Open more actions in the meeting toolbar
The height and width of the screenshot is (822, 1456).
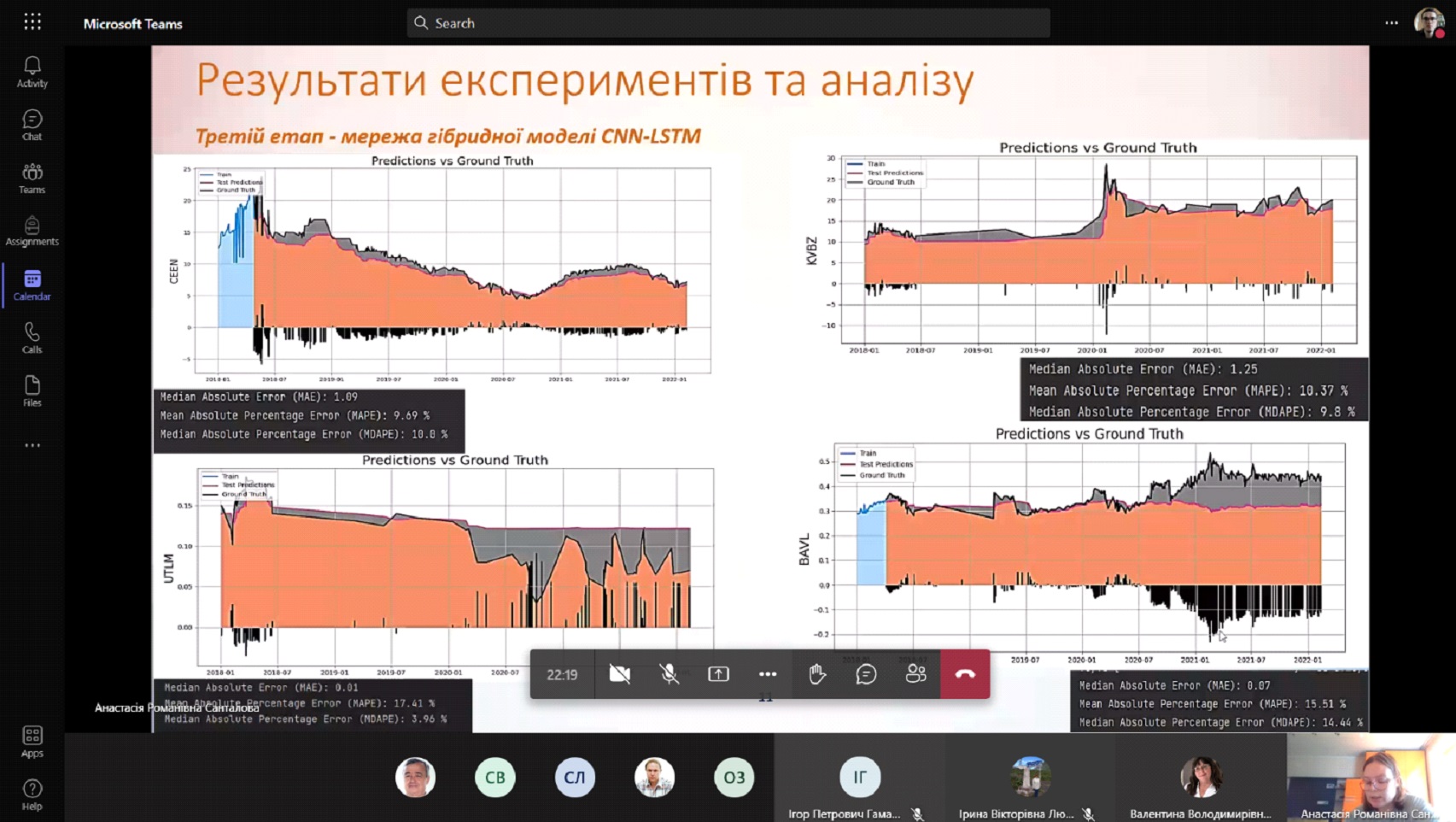[768, 674]
